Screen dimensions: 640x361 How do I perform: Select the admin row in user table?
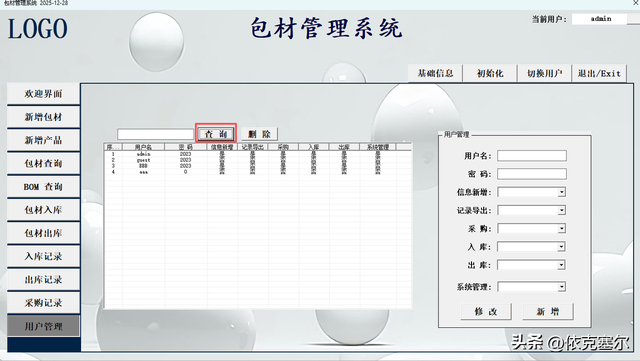[x=258, y=154]
